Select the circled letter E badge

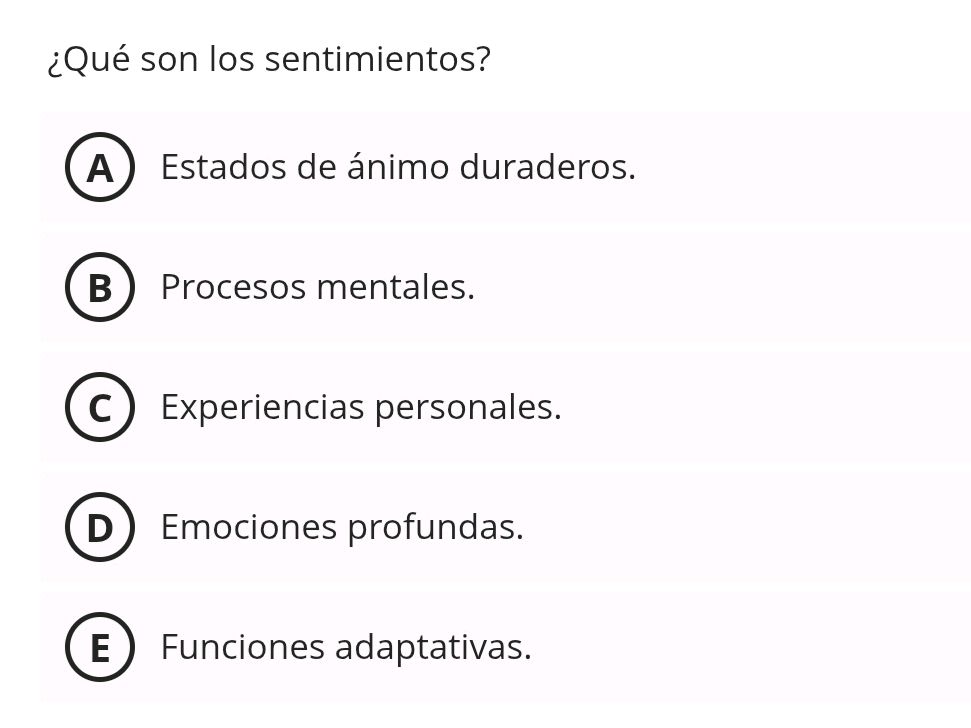click(100, 648)
